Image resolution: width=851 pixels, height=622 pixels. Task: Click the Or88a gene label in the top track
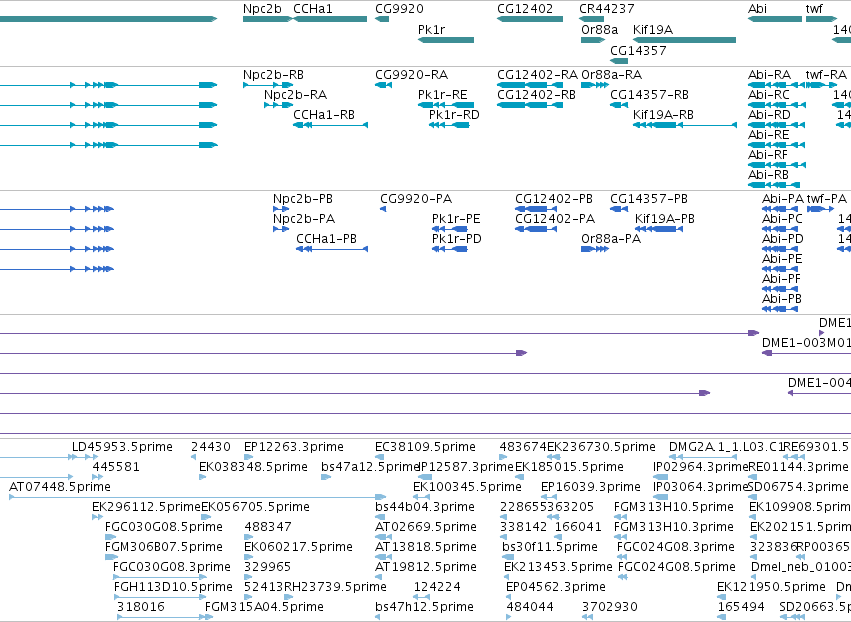(599, 29)
